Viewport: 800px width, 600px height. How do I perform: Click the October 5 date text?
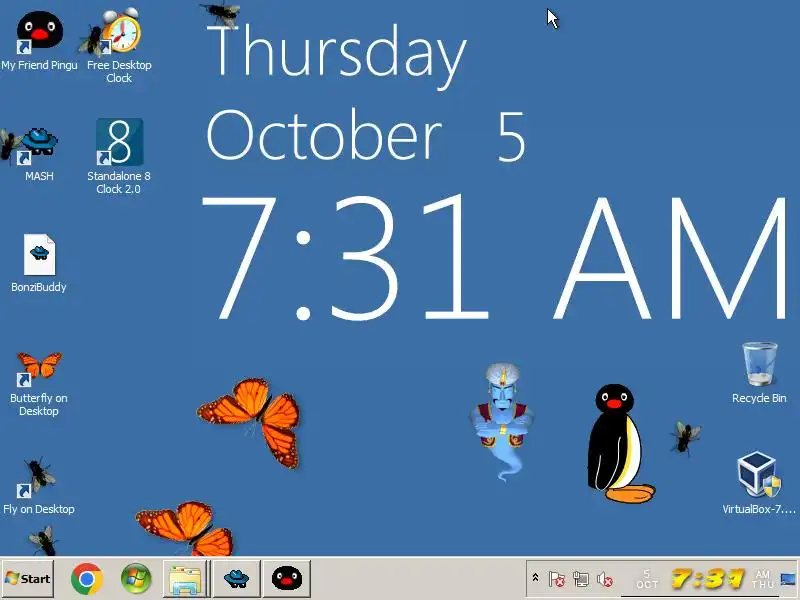tap(365, 136)
